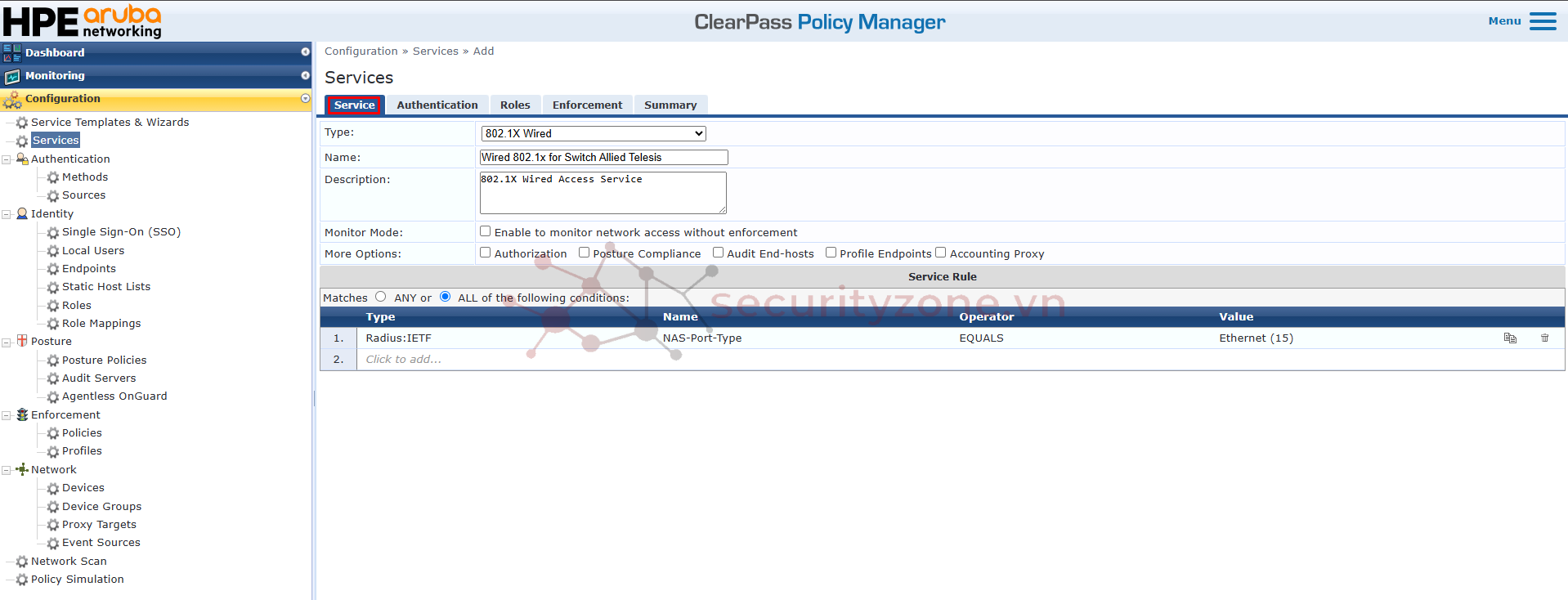
Task: Click gear icon beside Posture Policies
Action: 53,360
